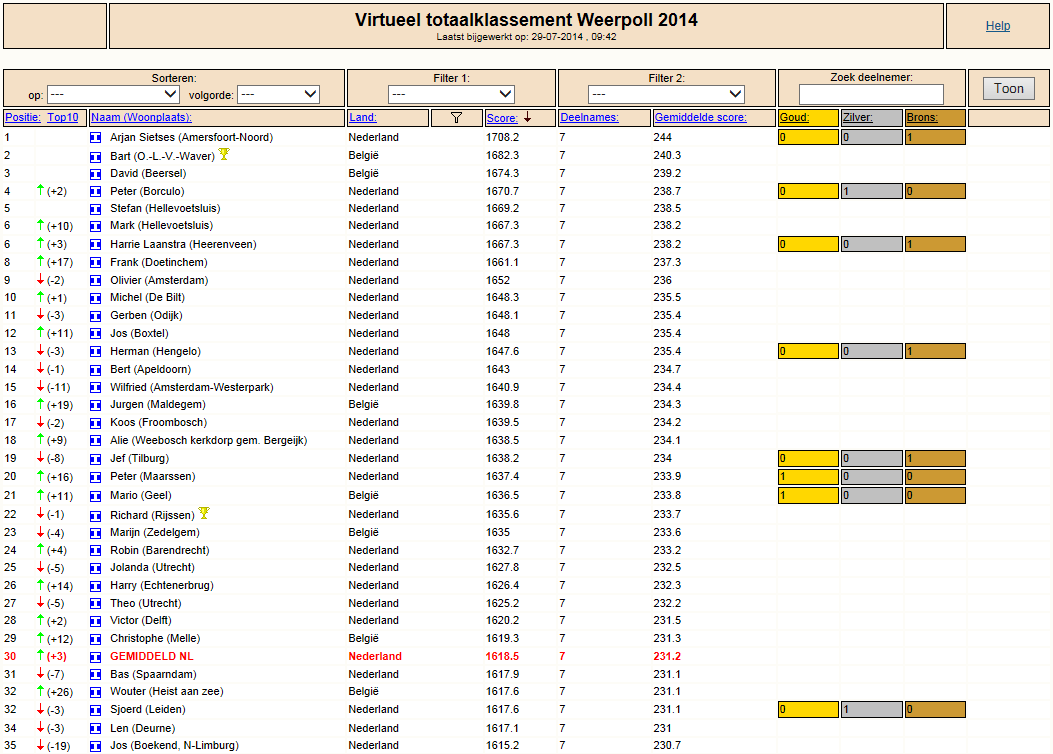Expand the Filter 1 dropdown
The image size is (1053, 754).
(x=451, y=95)
